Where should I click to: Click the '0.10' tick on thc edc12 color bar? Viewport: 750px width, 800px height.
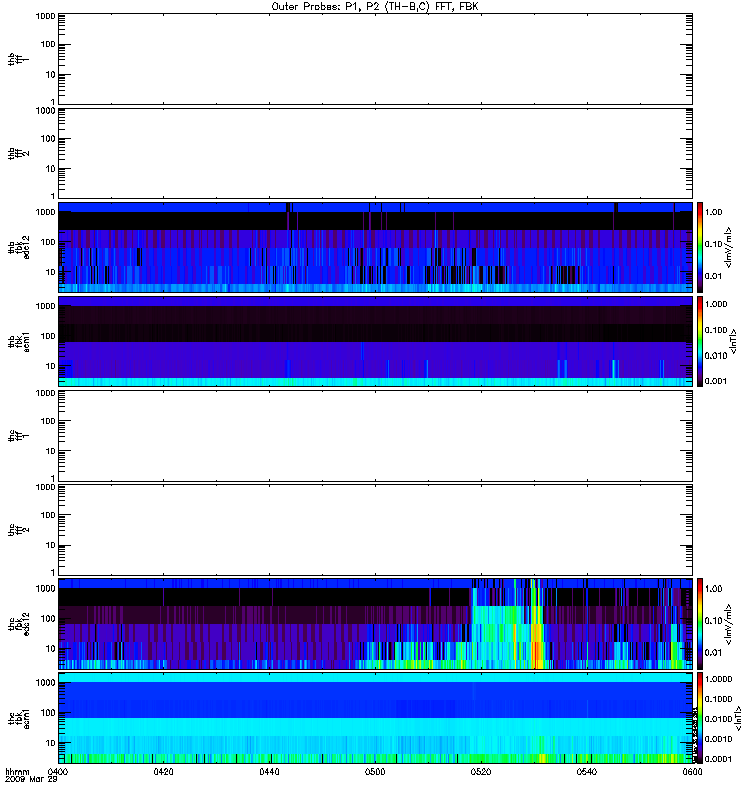(714, 620)
